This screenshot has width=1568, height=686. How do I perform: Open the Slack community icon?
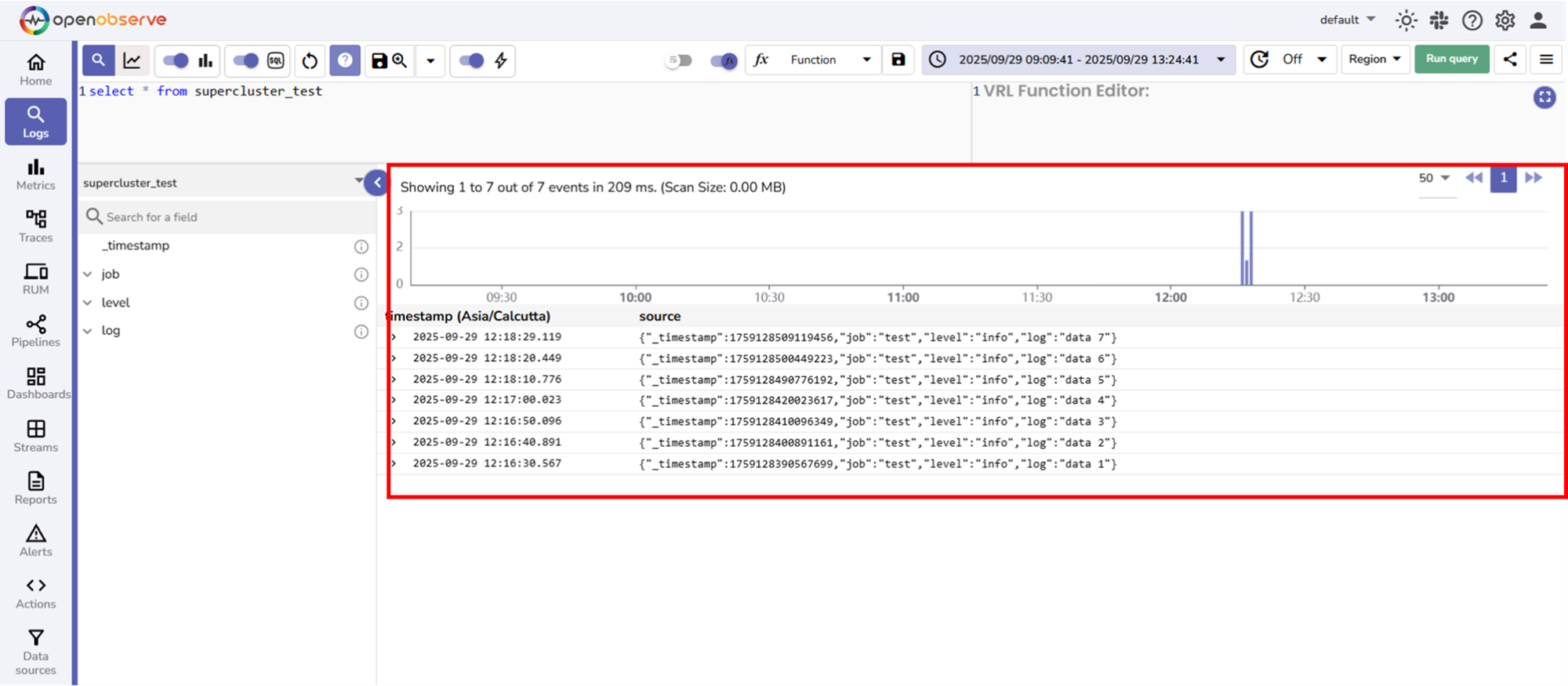(x=1439, y=20)
